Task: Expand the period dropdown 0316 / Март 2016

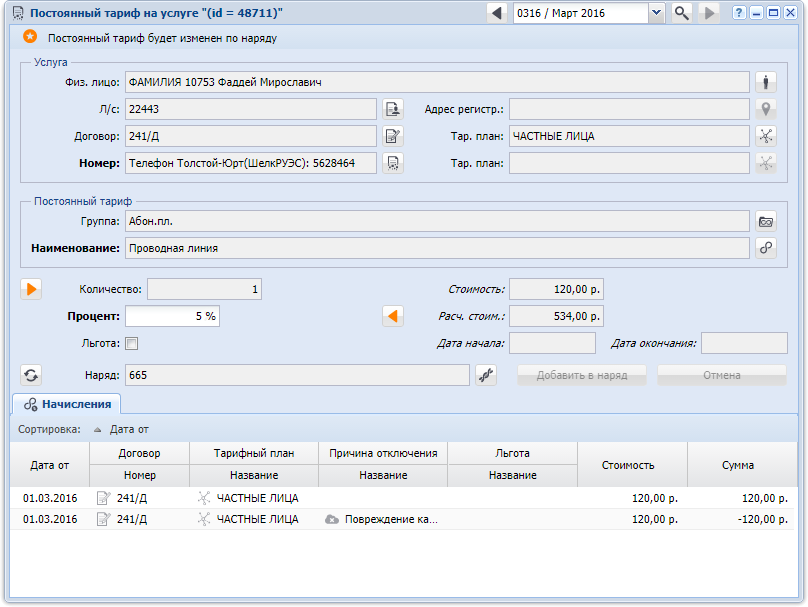Action: point(656,13)
